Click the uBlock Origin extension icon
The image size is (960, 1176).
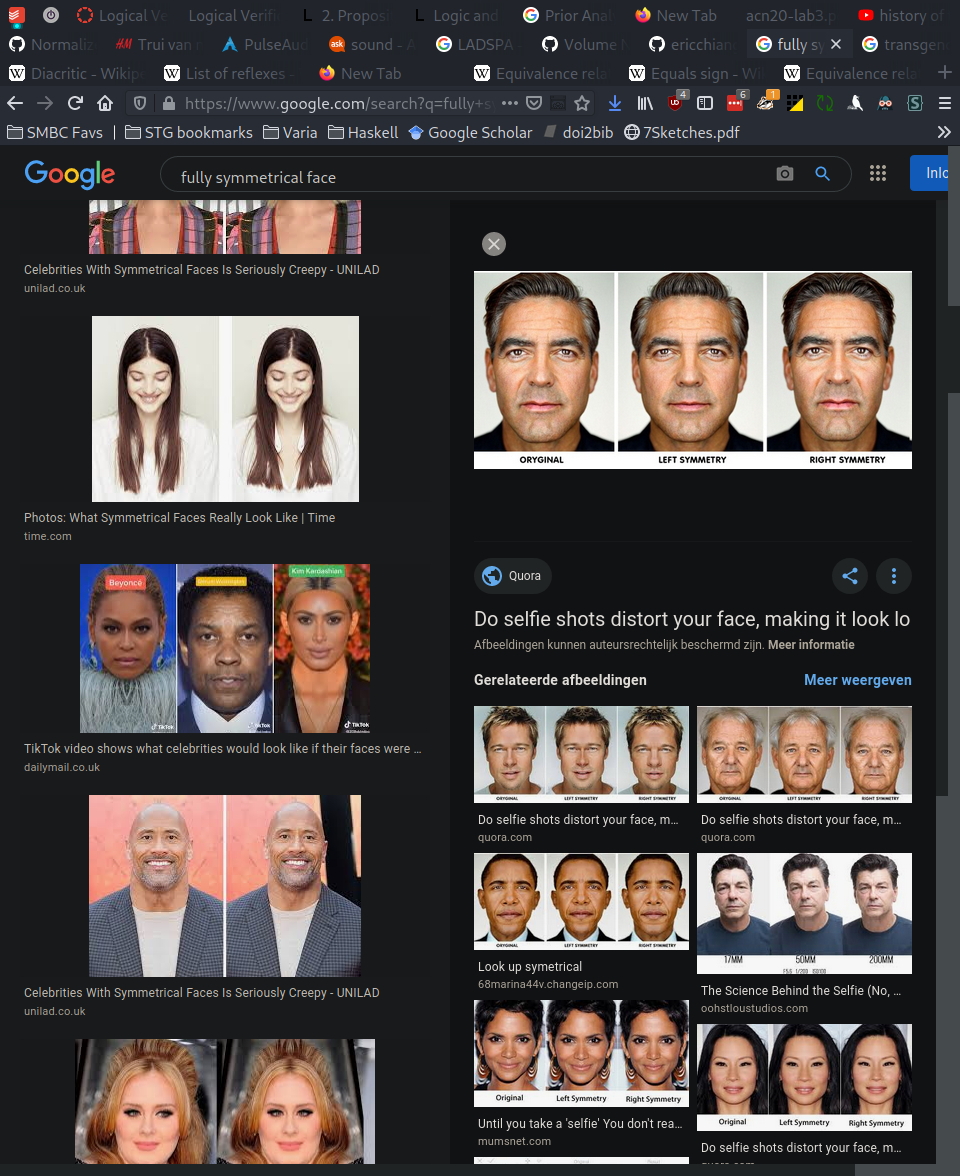[x=677, y=103]
